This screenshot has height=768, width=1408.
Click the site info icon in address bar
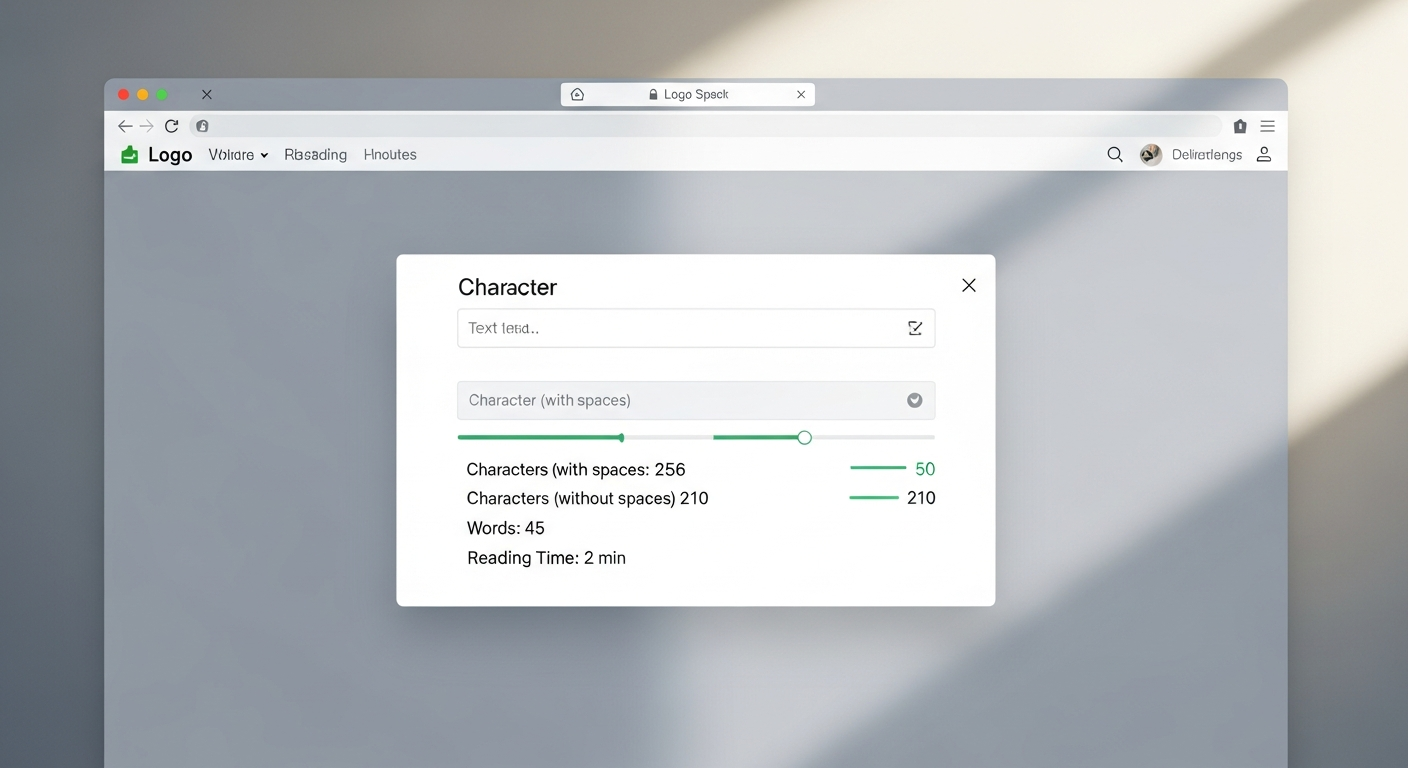coord(202,126)
